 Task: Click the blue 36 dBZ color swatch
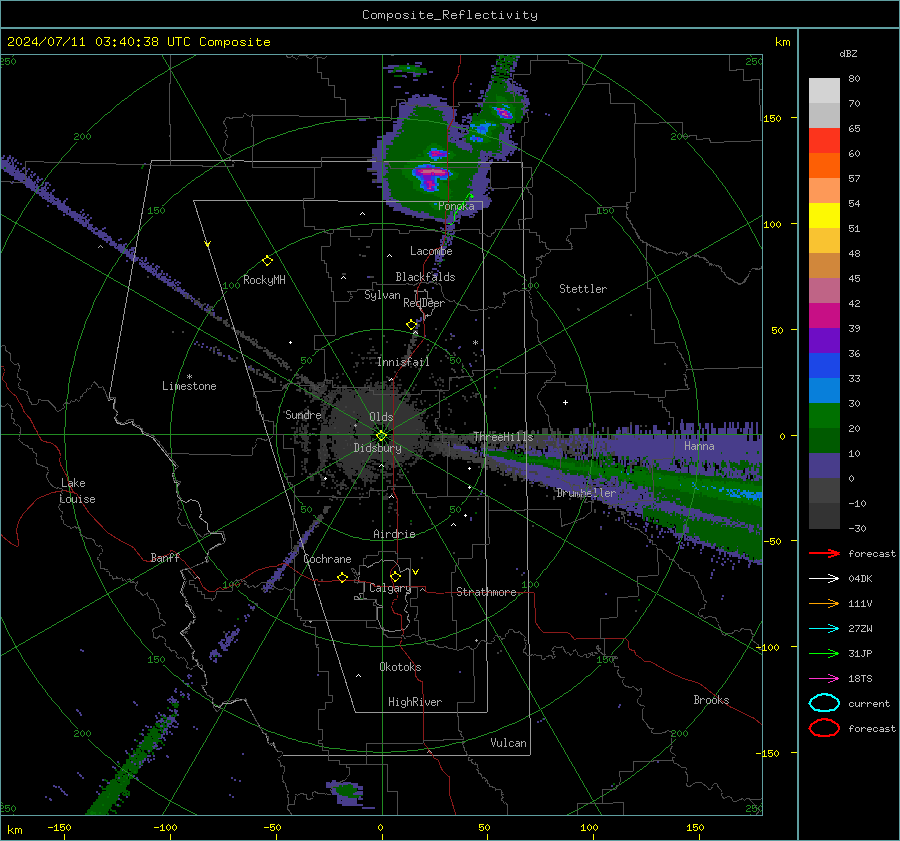824,365
